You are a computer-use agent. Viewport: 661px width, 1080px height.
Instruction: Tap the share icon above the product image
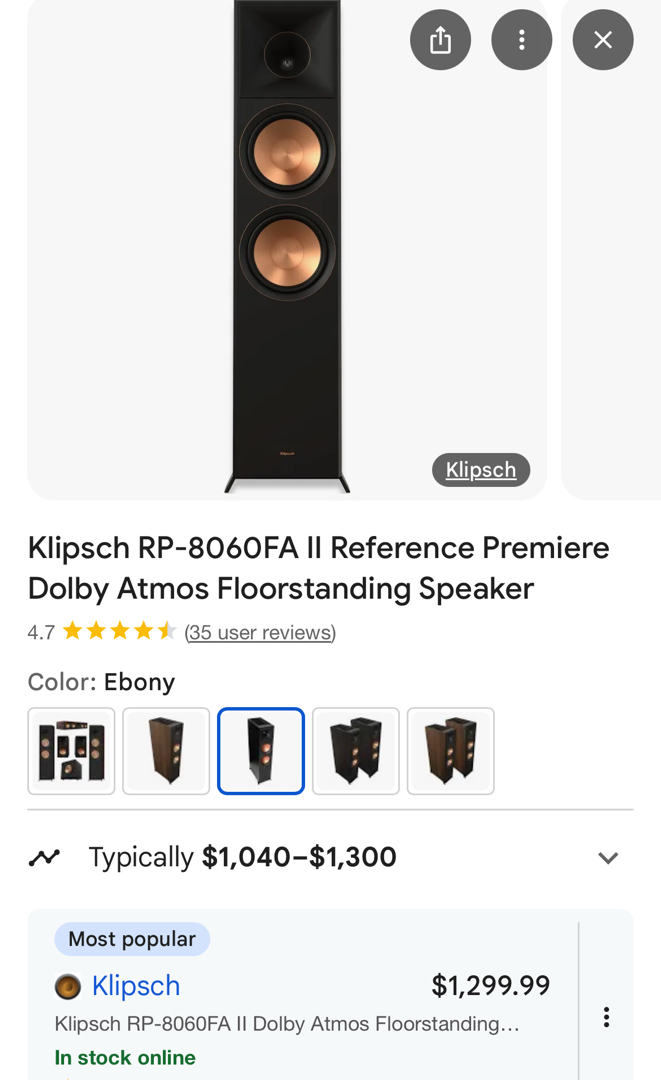click(440, 40)
